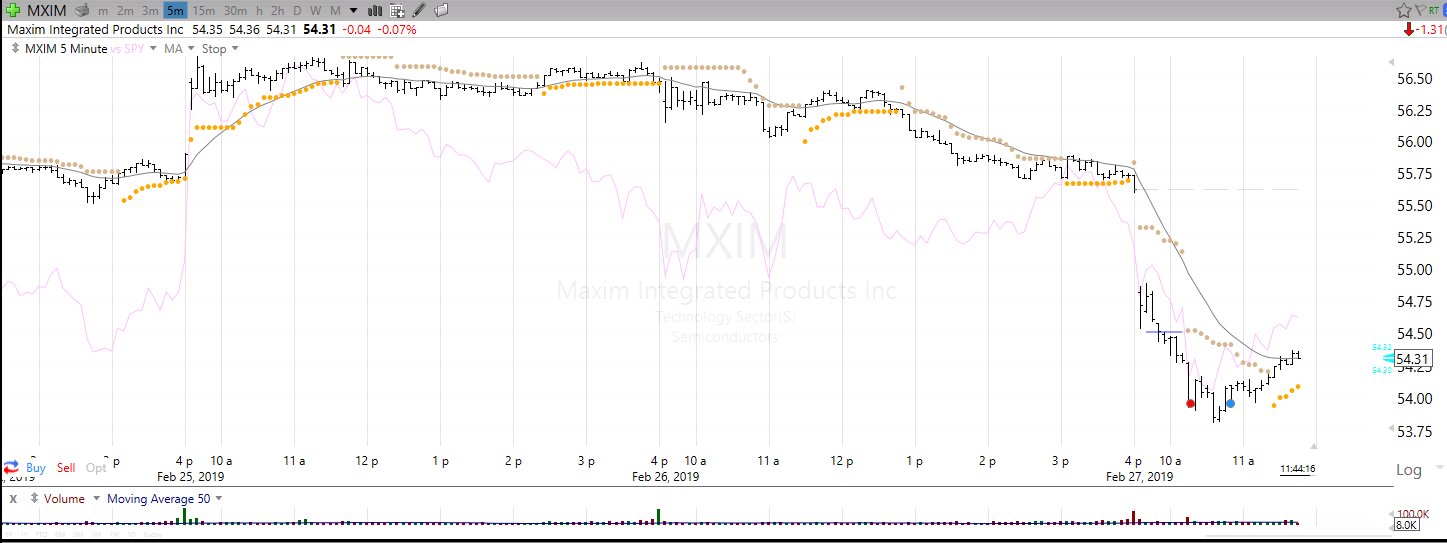Click the green plus add symbol icon
Viewport: 1447px width, 543px height.
[x=13, y=10]
